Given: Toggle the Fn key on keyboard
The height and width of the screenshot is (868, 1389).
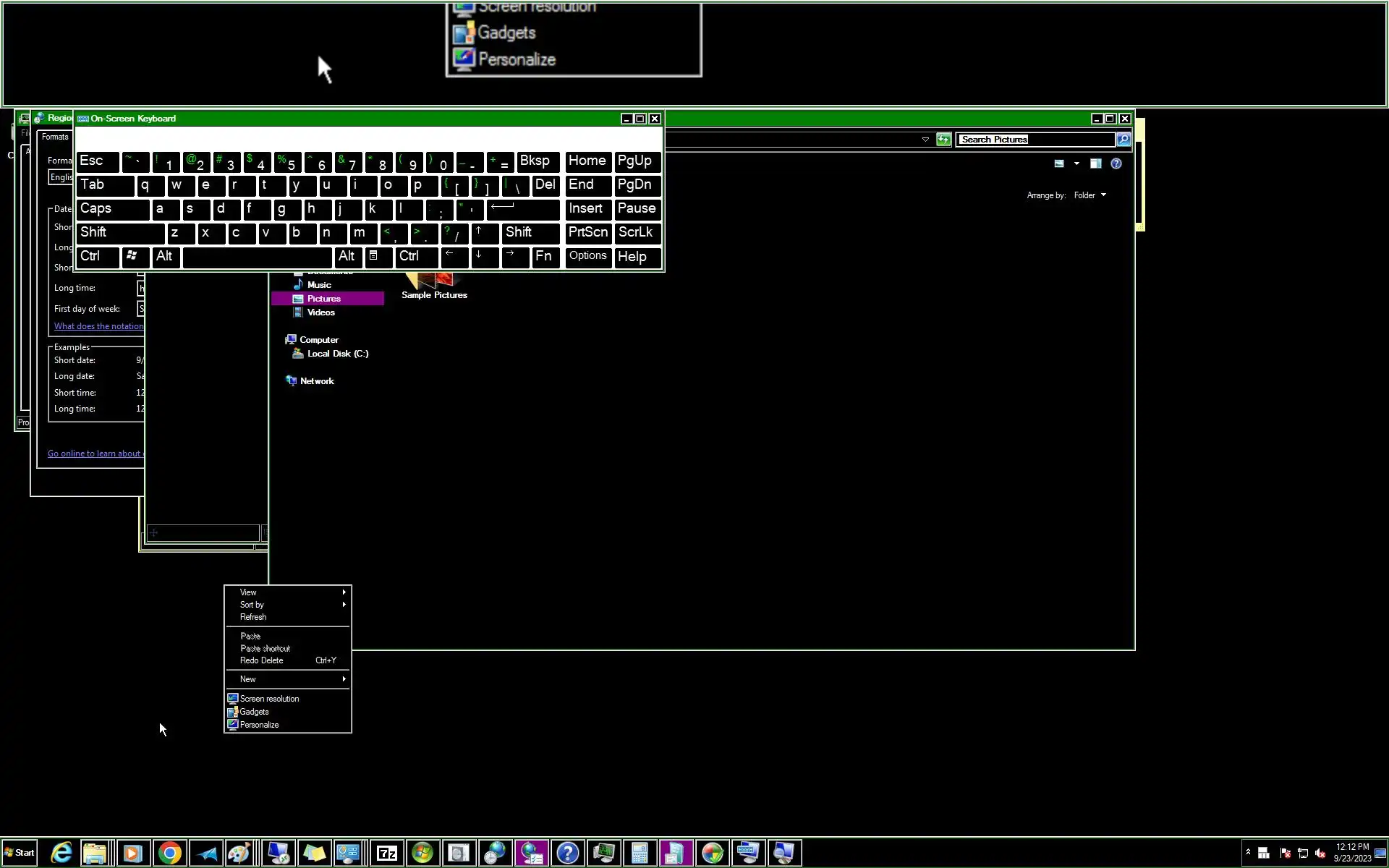Looking at the screenshot, I should click(545, 257).
